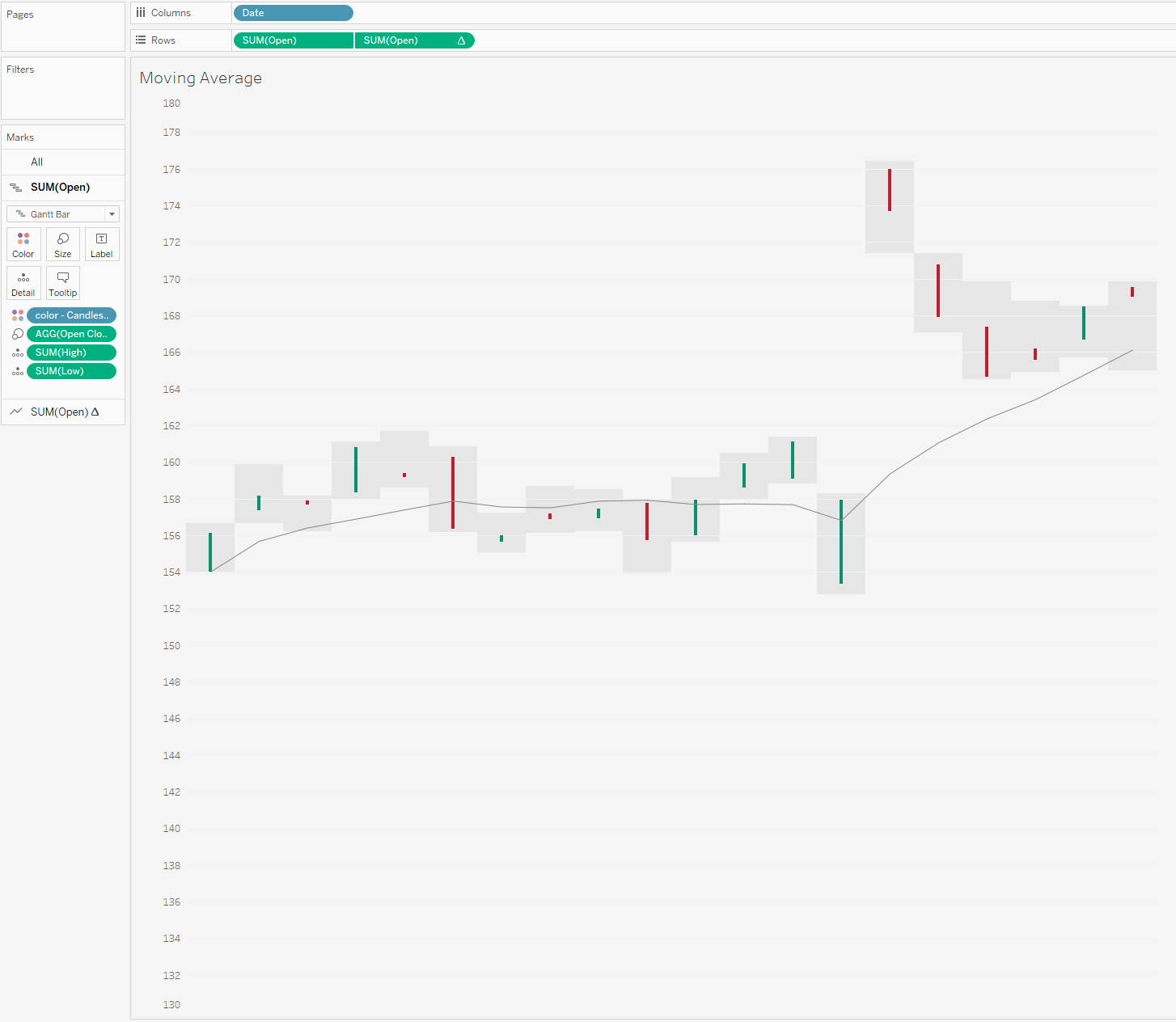Screen dimensions: 1176x1022
Task: Click the size icon beside AGG(Open Clo.. pill
Action: [18, 334]
